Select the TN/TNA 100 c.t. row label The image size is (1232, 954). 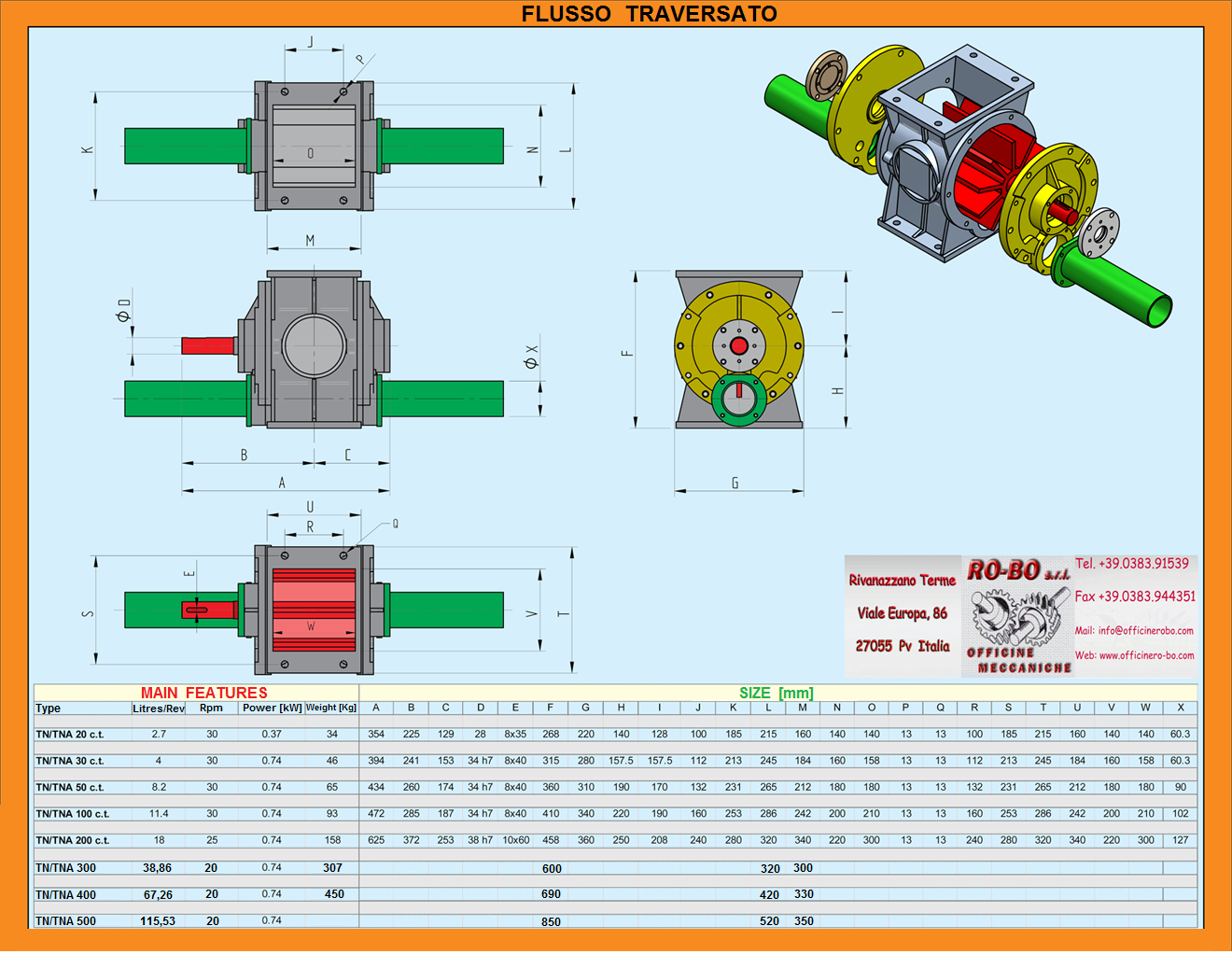point(72,814)
